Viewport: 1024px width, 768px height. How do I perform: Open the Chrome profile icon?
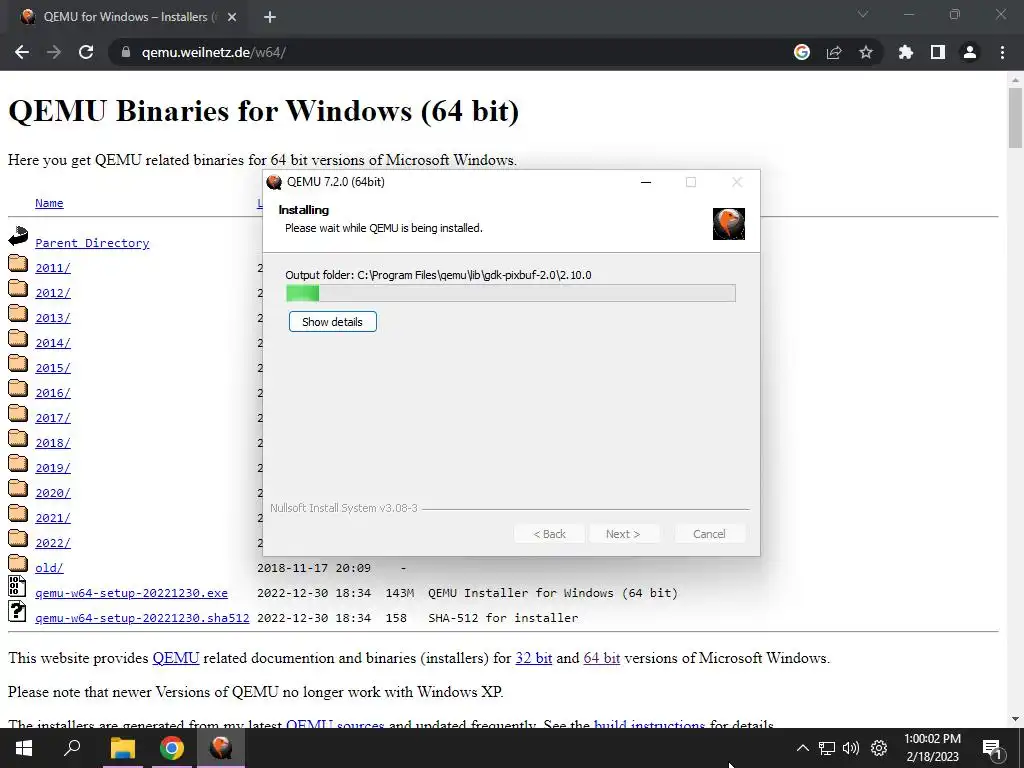pyautogui.click(x=970, y=52)
